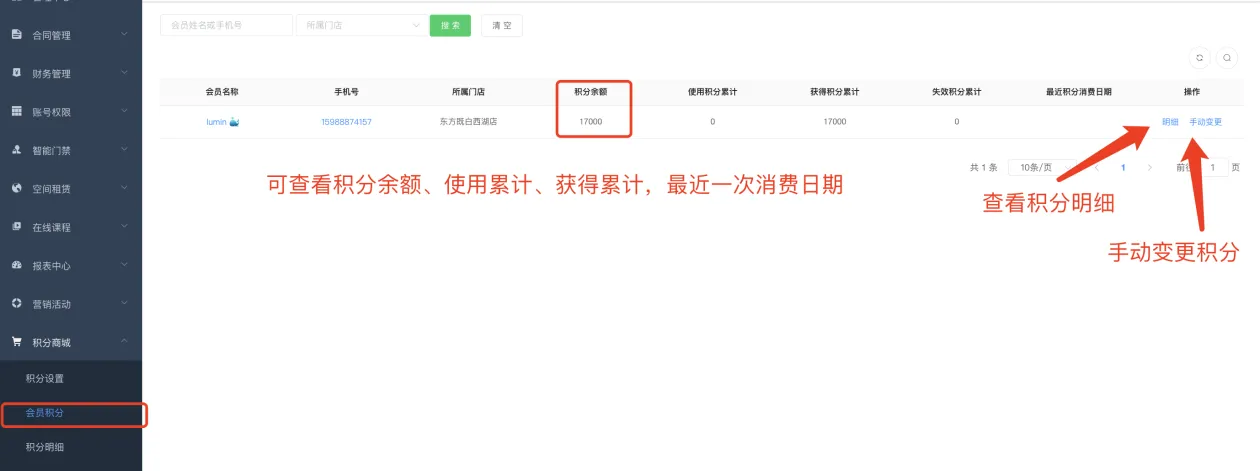The width and height of the screenshot is (1260, 471).
Task: Click the 合同管理 document icon in sidebar
Action: click(16, 35)
